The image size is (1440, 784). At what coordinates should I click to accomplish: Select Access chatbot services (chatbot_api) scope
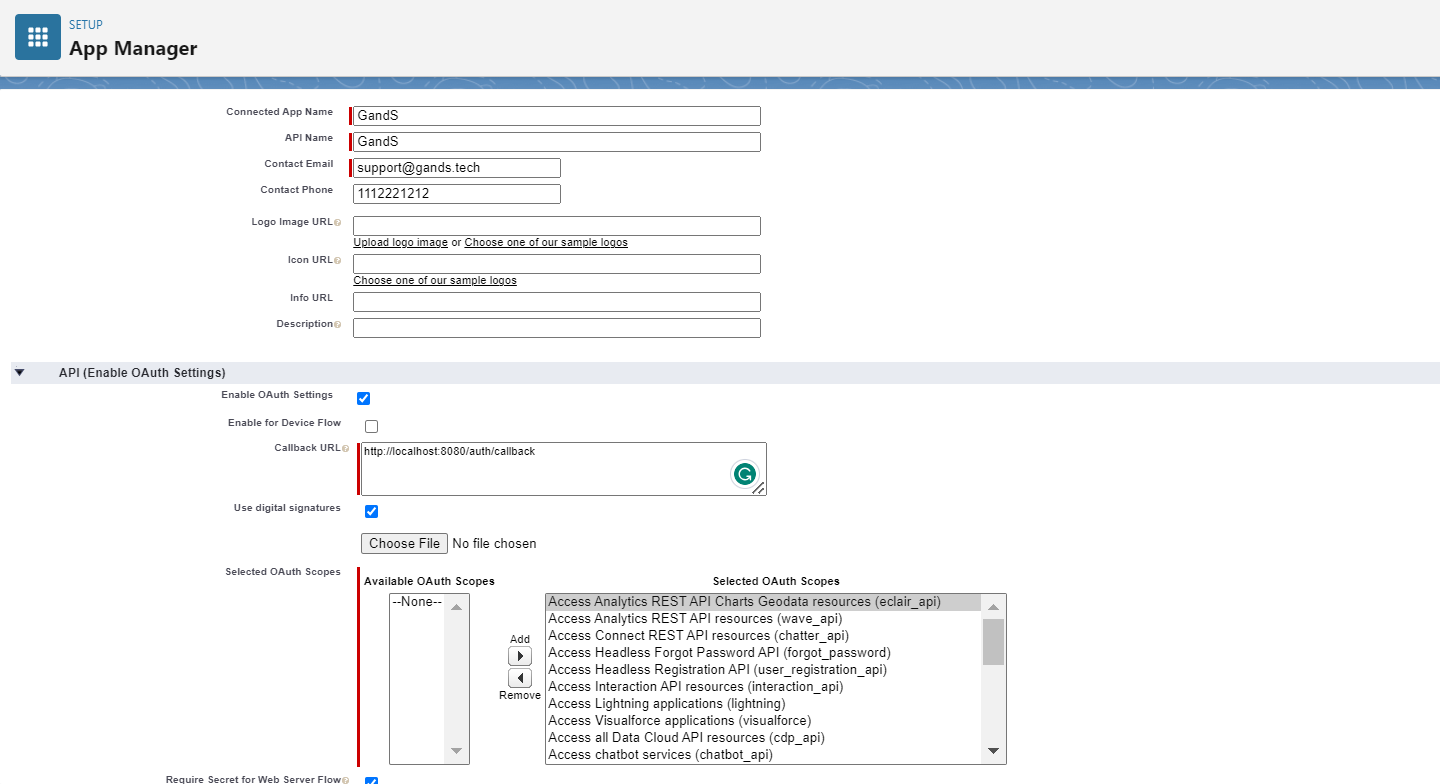[x=764, y=755]
